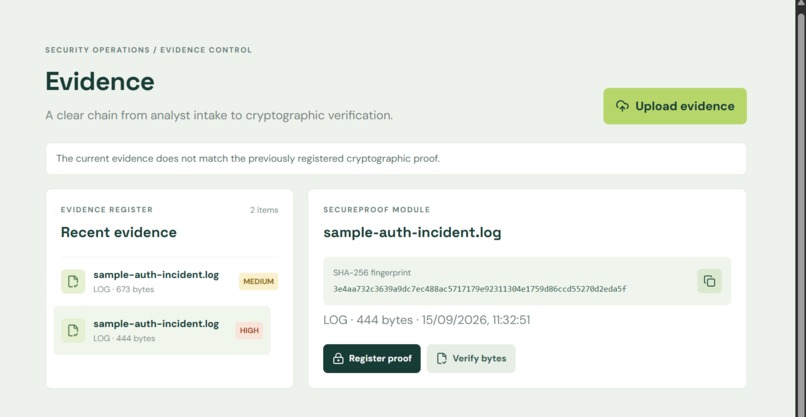This screenshot has width=806, height=417.
Task: Click the timestamp 15/09/2026, 11:32:51 line
Action: click(x=427, y=320)
